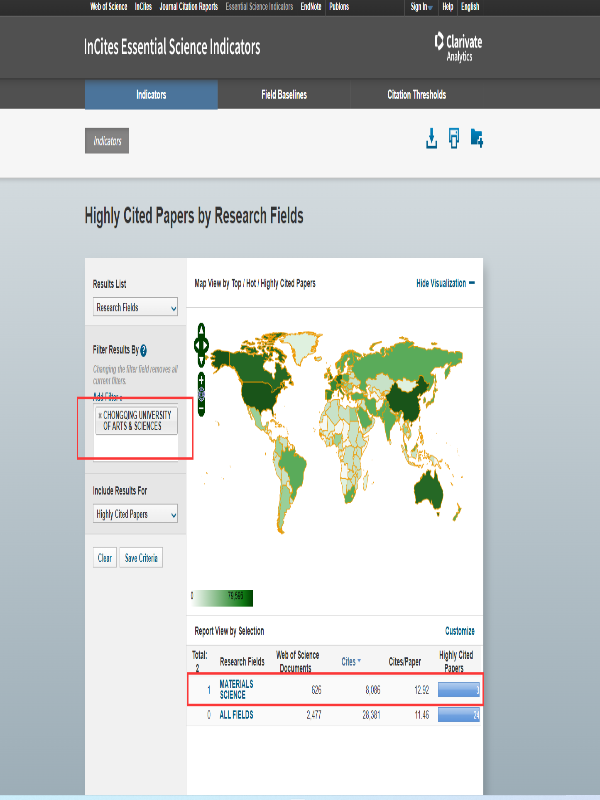Click the add-to-folder save icon
Viewport: 600px width, 800px height.
click(476, 139)
